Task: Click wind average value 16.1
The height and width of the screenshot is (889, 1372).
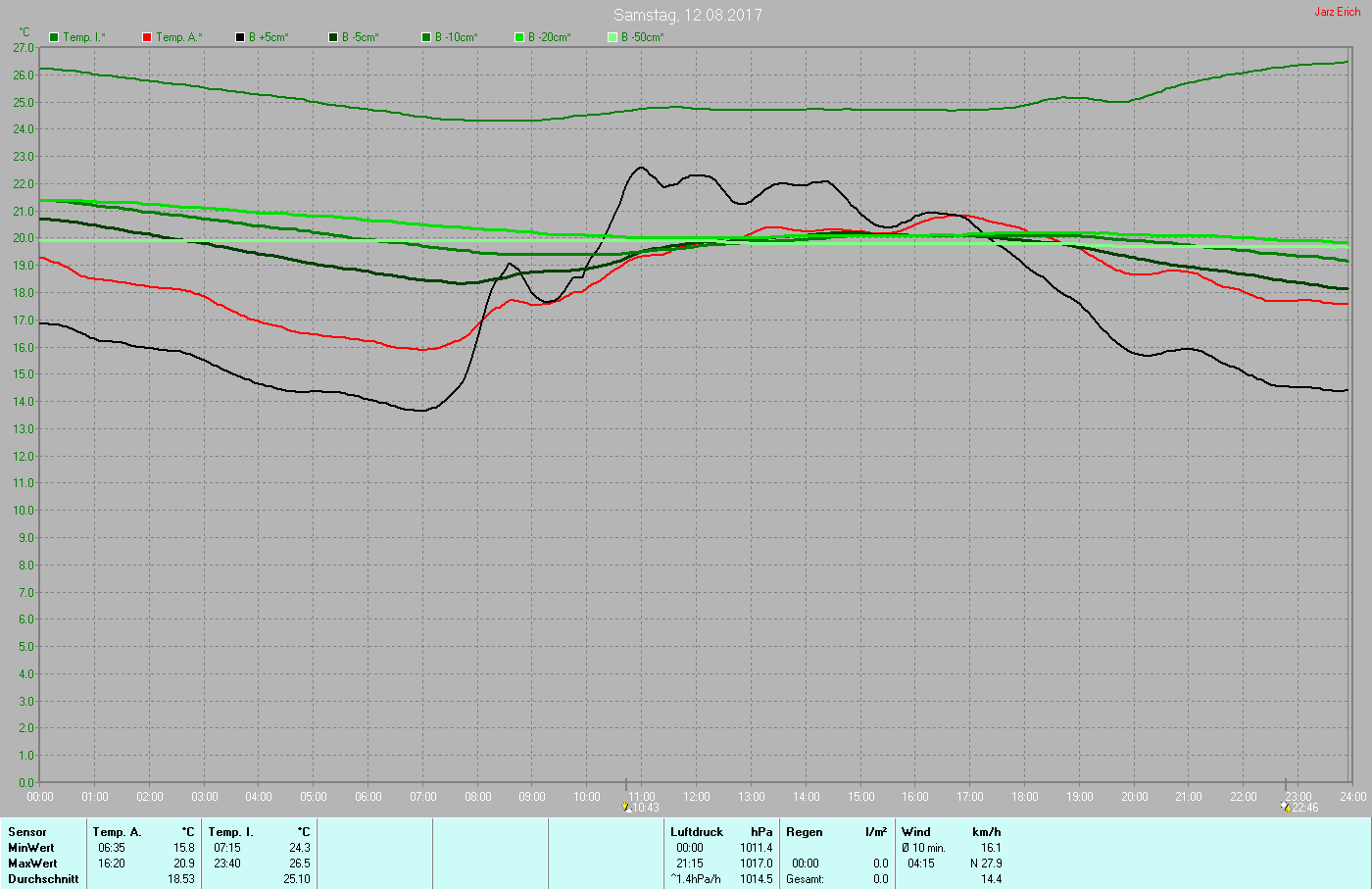Action: click(991, 848)
